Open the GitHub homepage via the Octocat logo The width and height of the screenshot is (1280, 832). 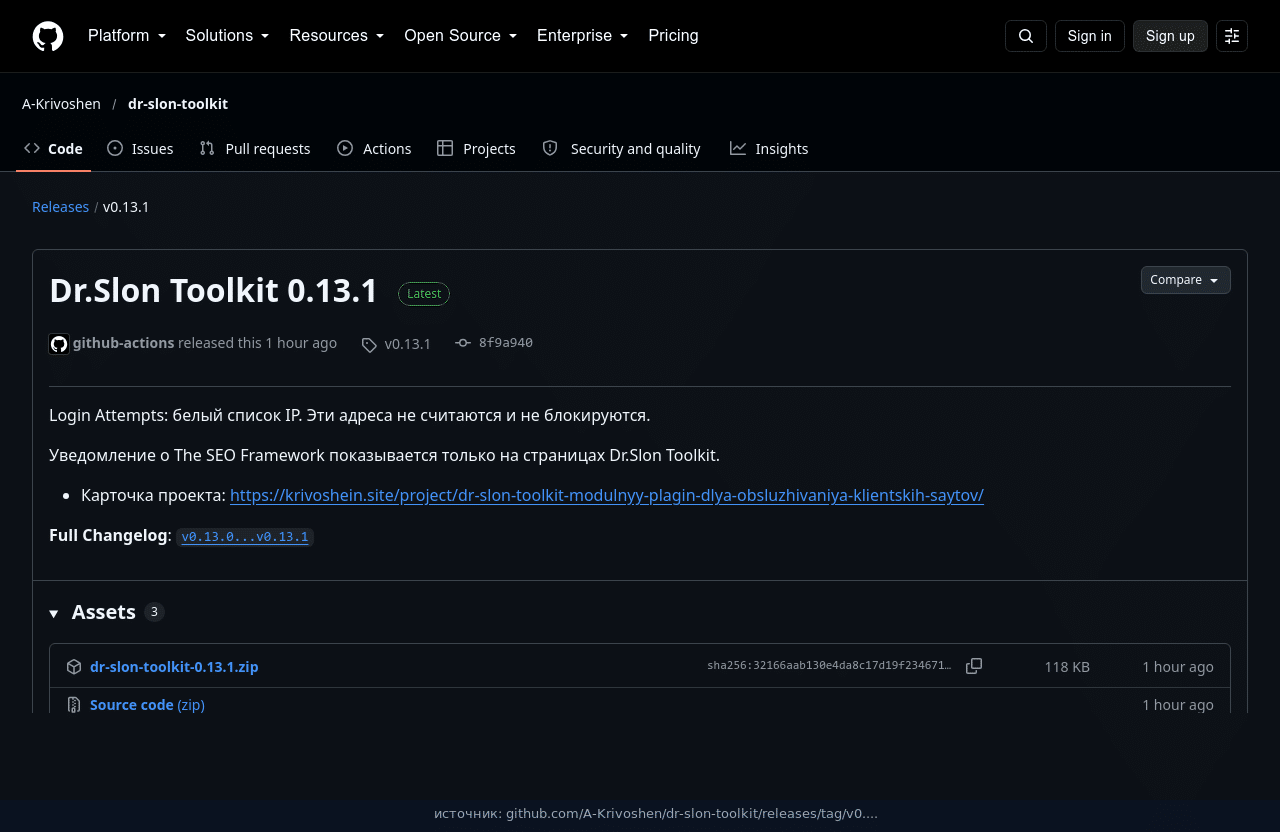48,36
